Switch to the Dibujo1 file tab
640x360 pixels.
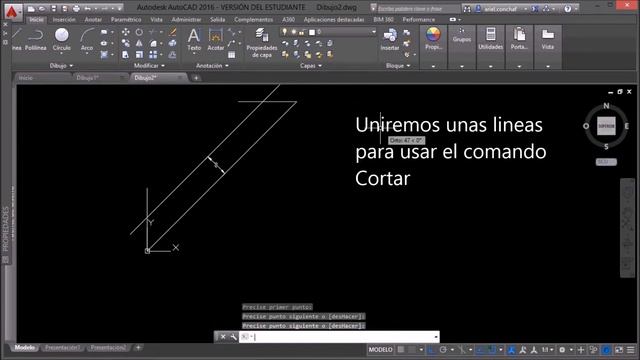[87, 78]
